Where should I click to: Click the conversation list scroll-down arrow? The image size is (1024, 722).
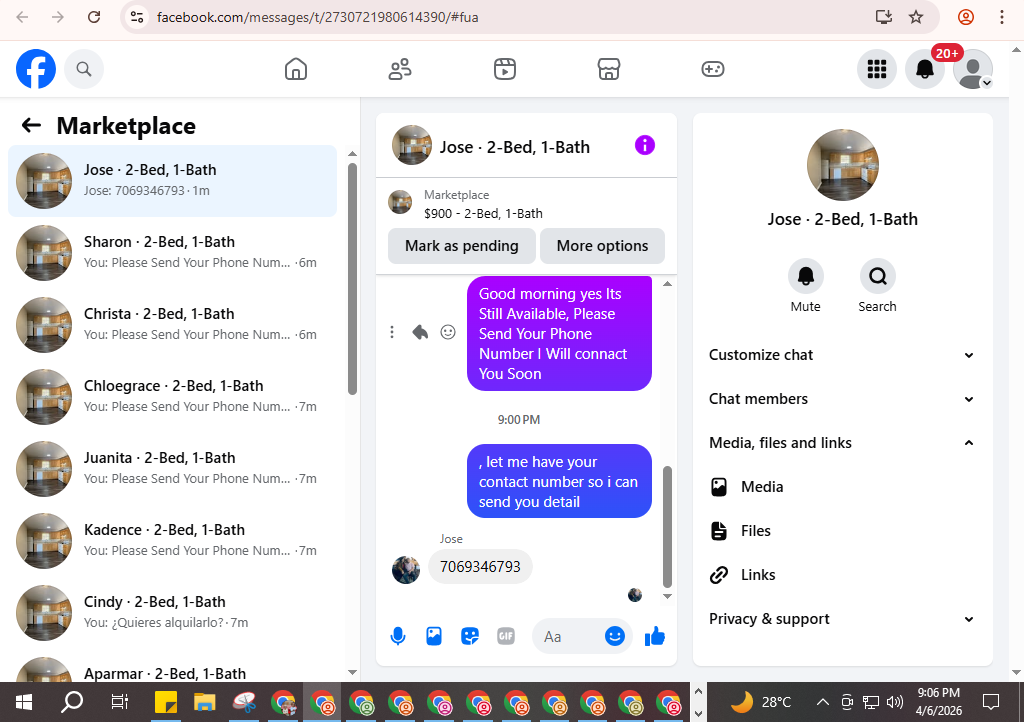353,672
